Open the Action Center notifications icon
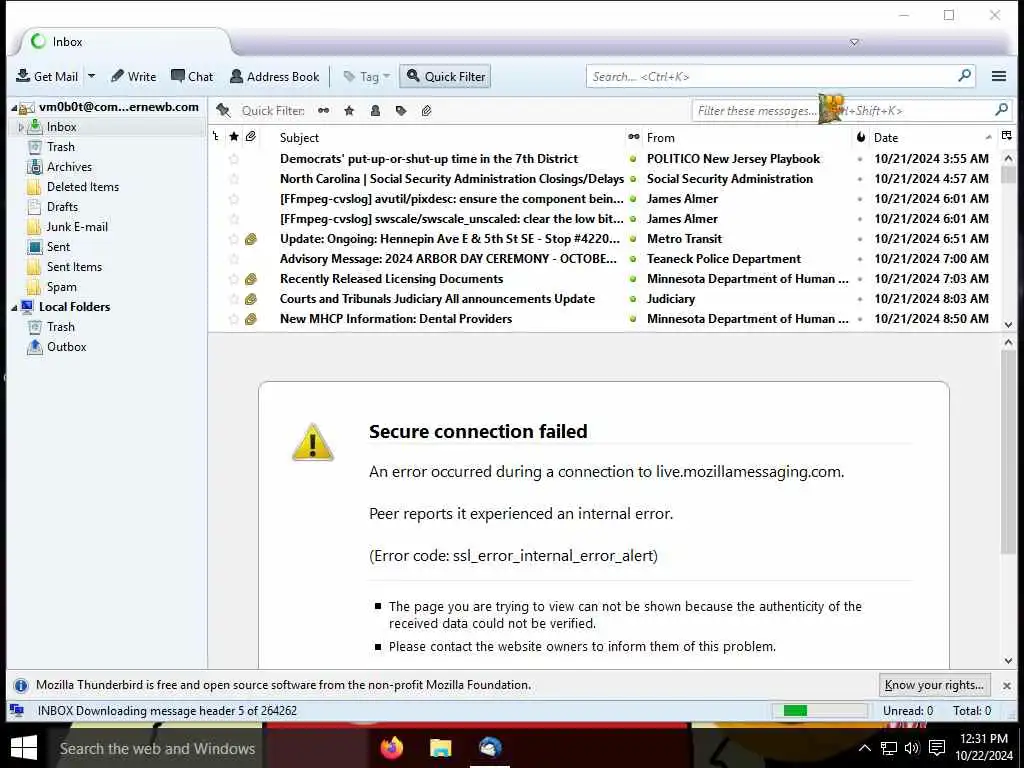This screenshot has height=768, width=1024. click(937, 748)
